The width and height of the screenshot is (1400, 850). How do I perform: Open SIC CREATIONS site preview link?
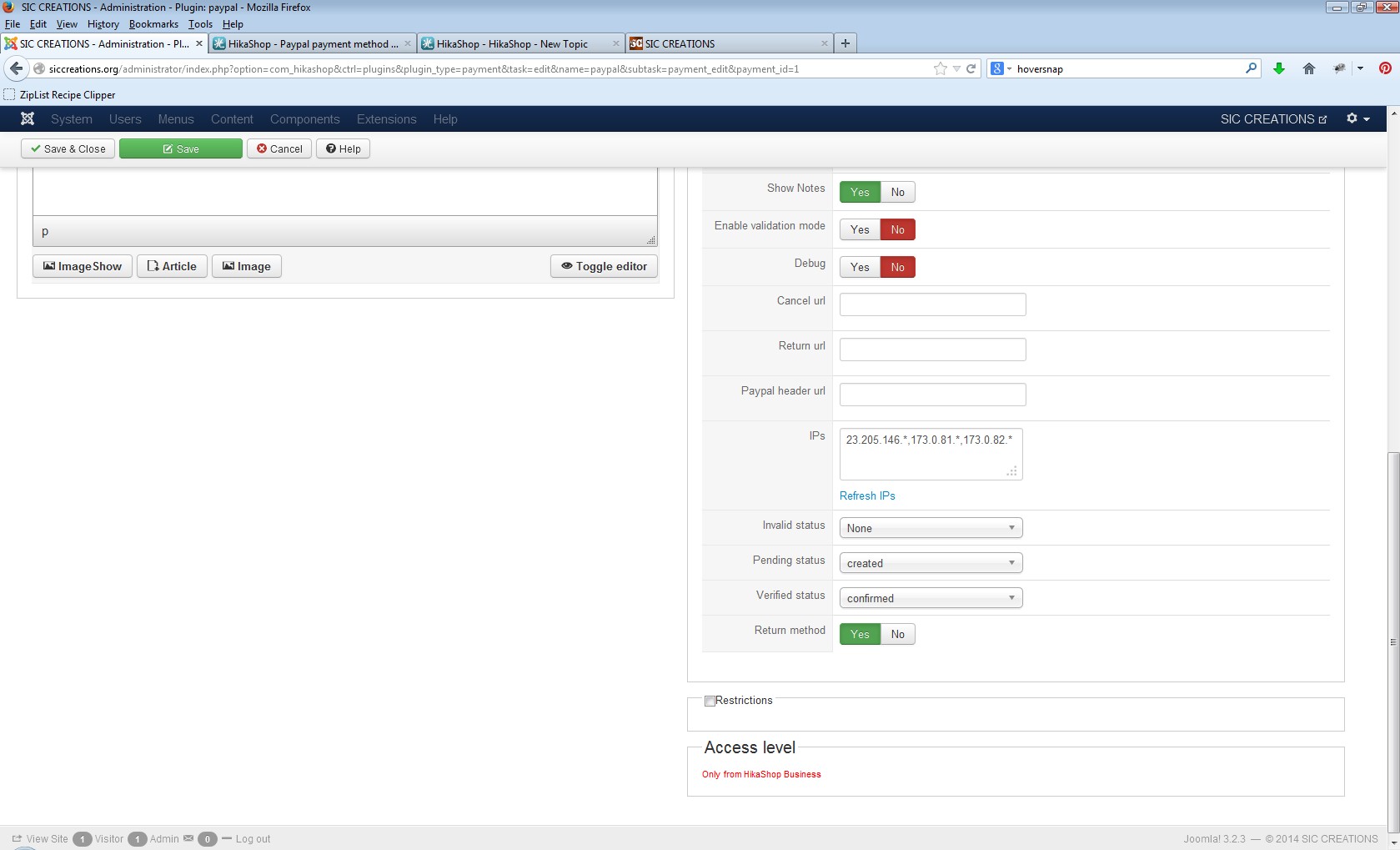[1273, 119]
